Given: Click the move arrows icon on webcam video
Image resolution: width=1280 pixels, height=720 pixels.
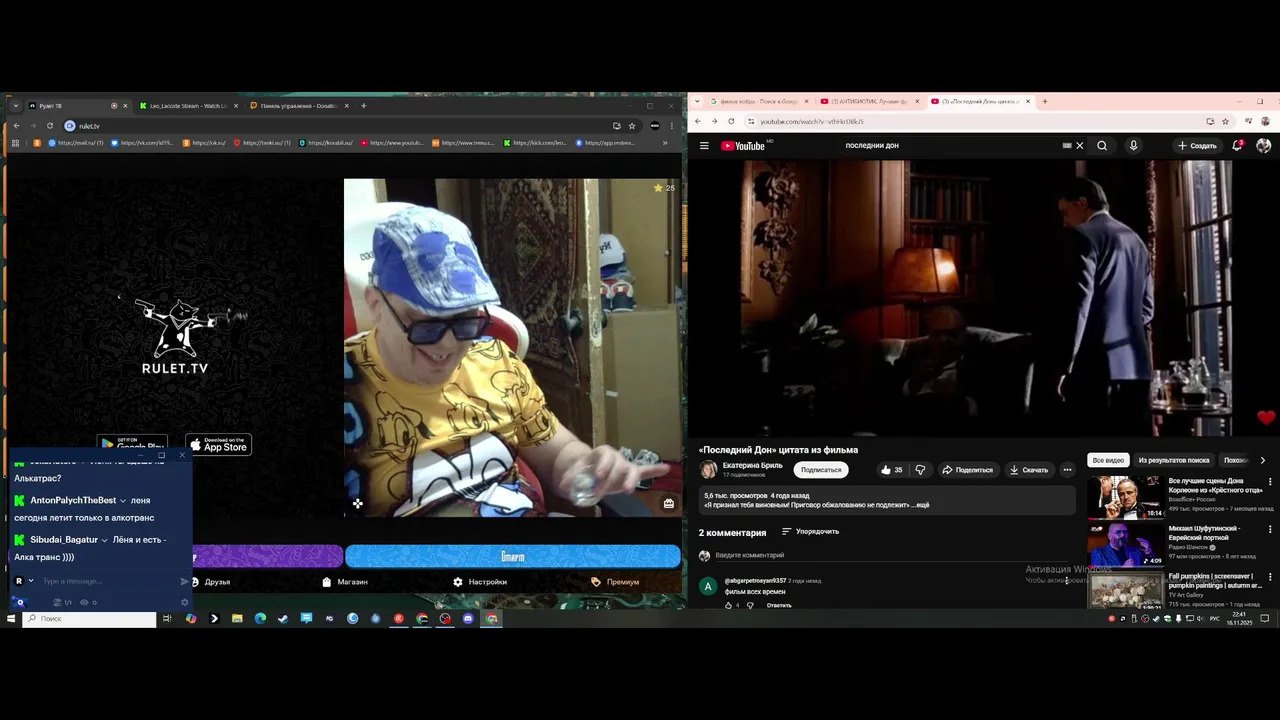Looking at the screenshot, I should pyautogui.click(x=357, y=504).
